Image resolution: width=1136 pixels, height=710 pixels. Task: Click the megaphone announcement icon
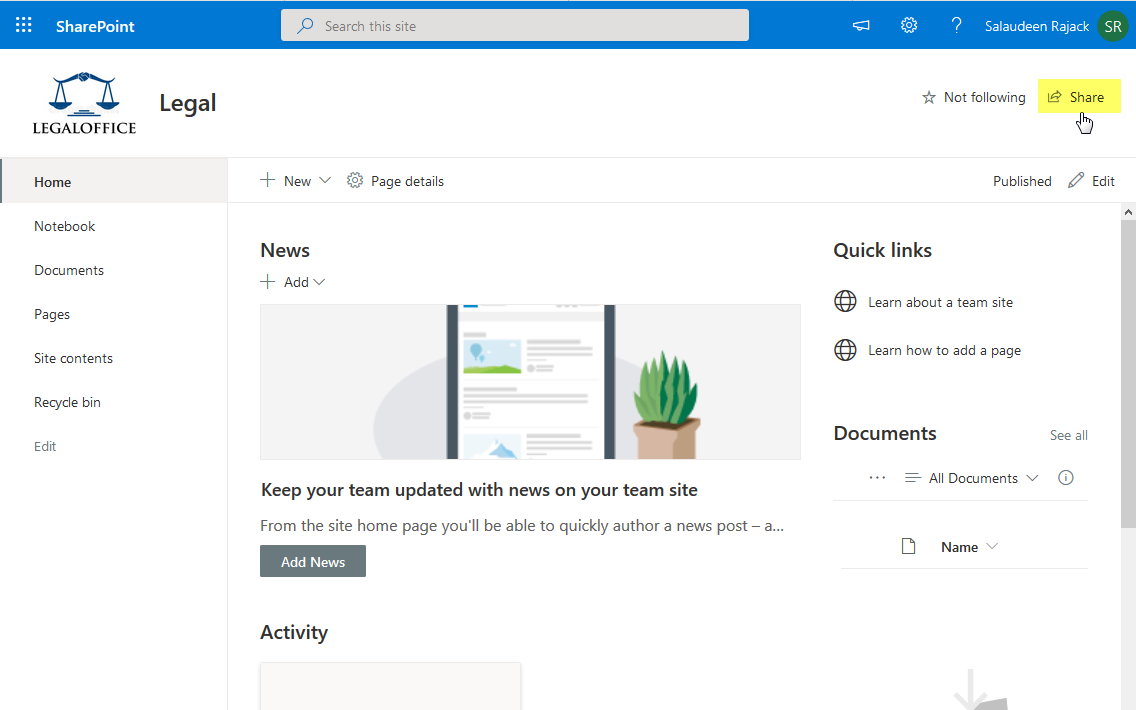860,25
